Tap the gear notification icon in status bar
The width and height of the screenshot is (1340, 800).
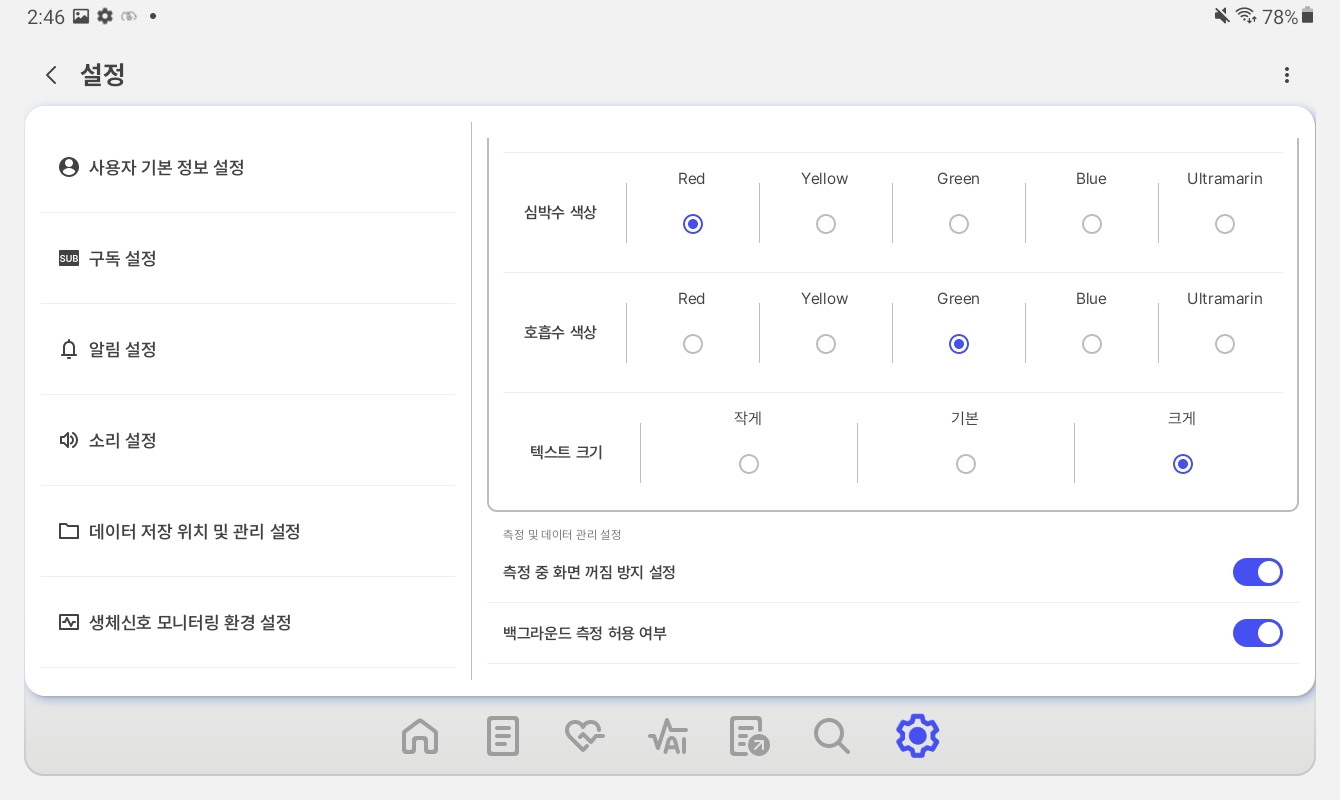pyautogui.click(x=105, y=16)
